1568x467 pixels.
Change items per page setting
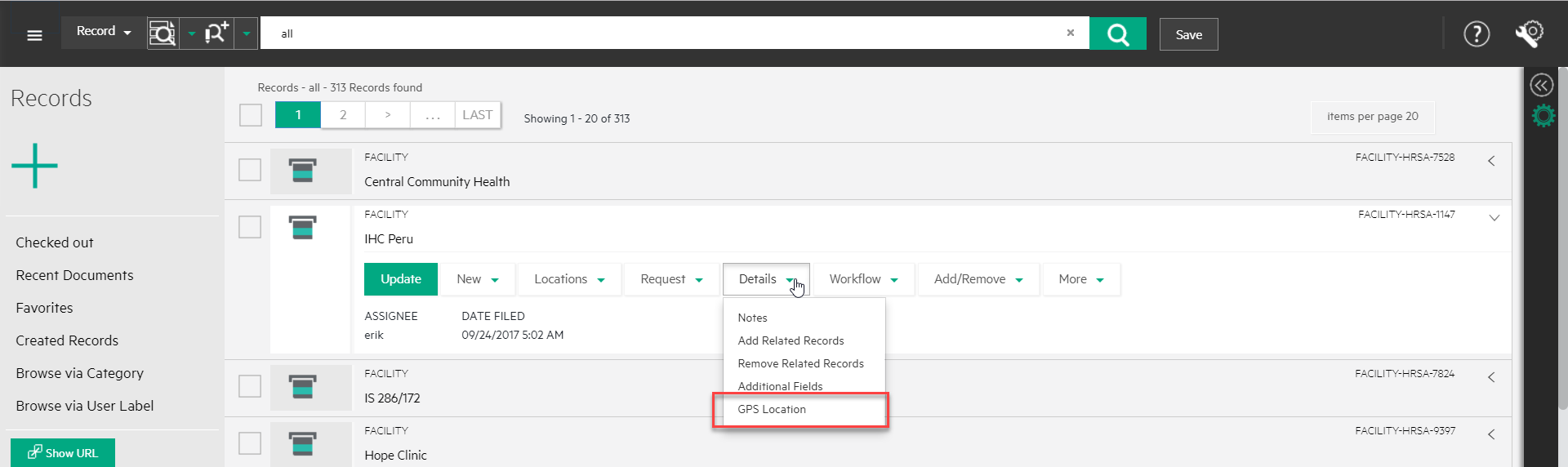(x=1373, y=117)
